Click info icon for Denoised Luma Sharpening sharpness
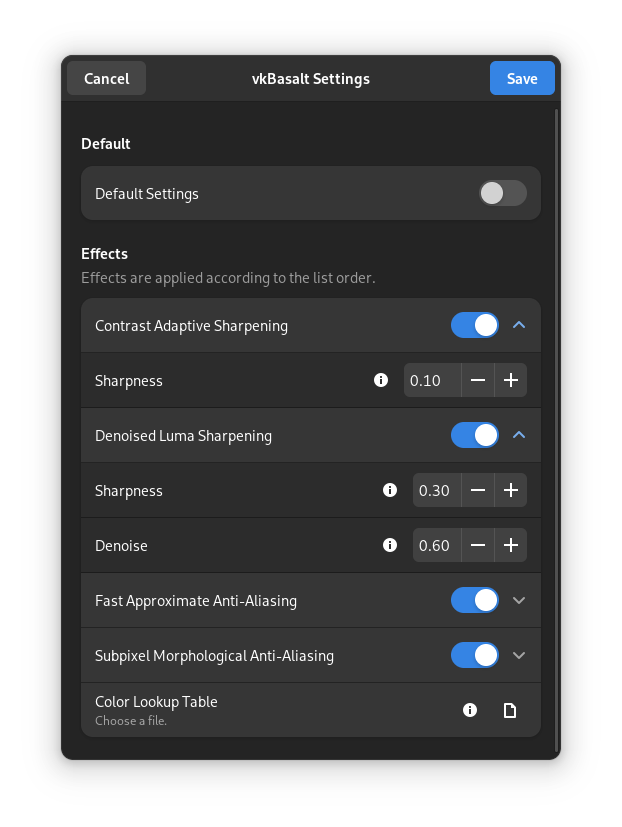Image resolution: width=622 pixels, height=827 pixels. (x=390, y=490)
